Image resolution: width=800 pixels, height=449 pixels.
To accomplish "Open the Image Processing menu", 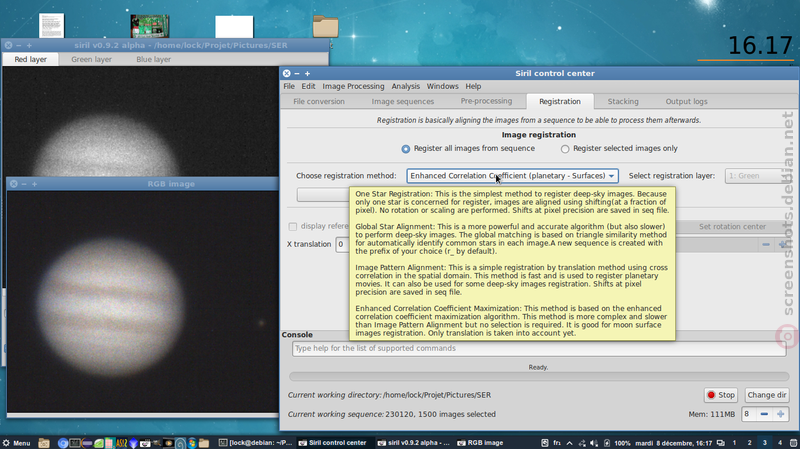I will tap(353, 86).
